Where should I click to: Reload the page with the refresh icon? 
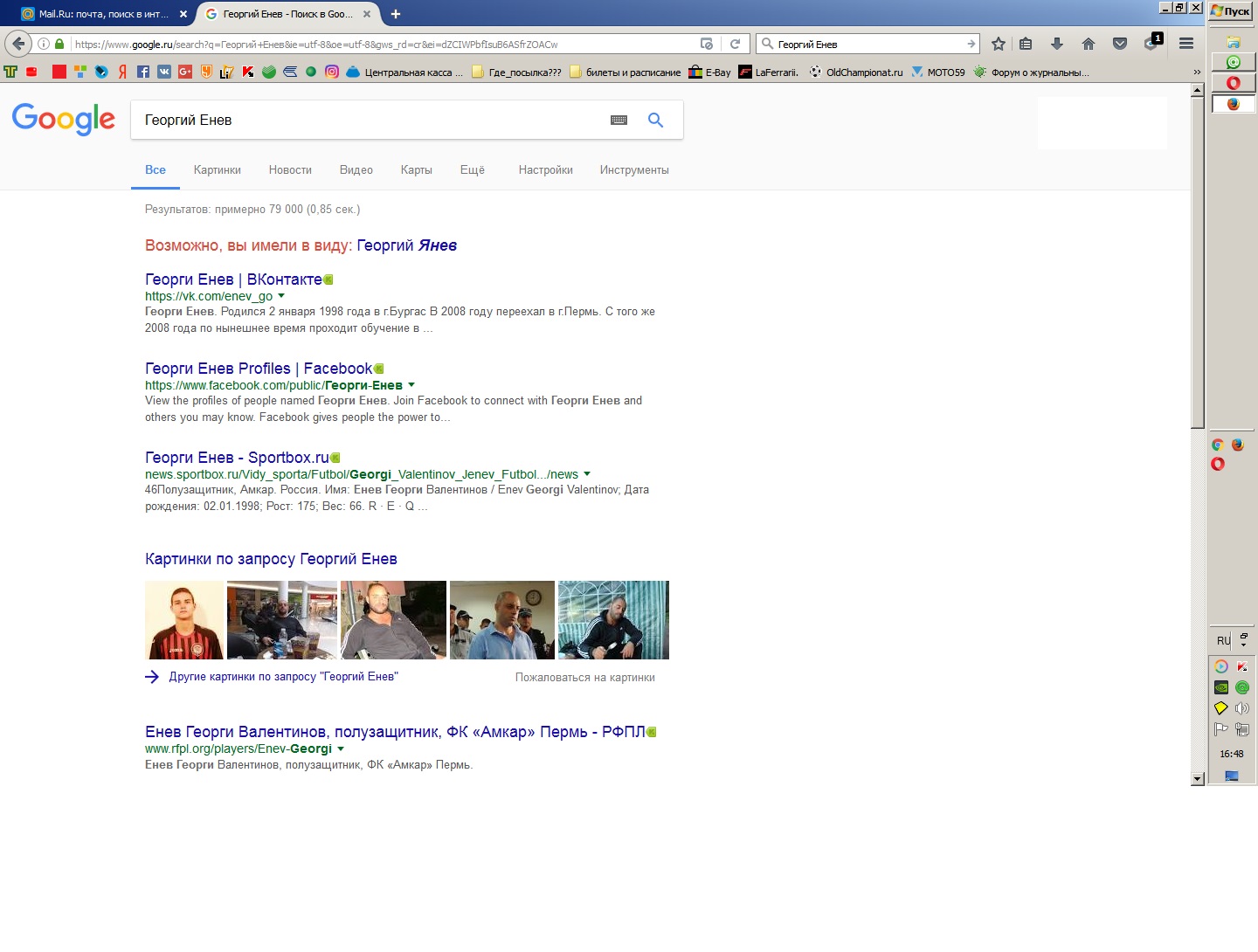pyautogui.click(x=736, y=44)
